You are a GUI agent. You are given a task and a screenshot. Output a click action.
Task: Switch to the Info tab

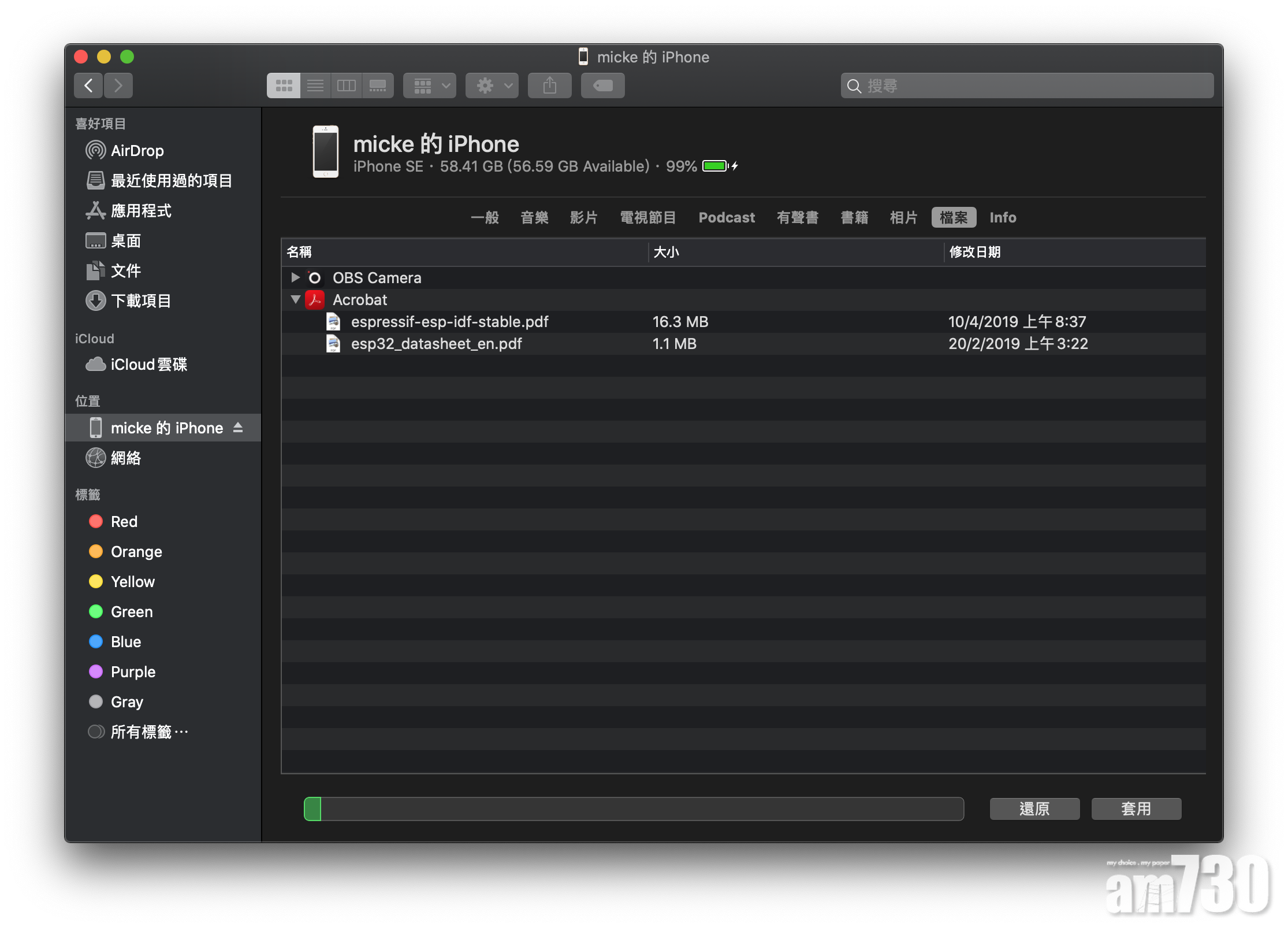pos(1002,218)
